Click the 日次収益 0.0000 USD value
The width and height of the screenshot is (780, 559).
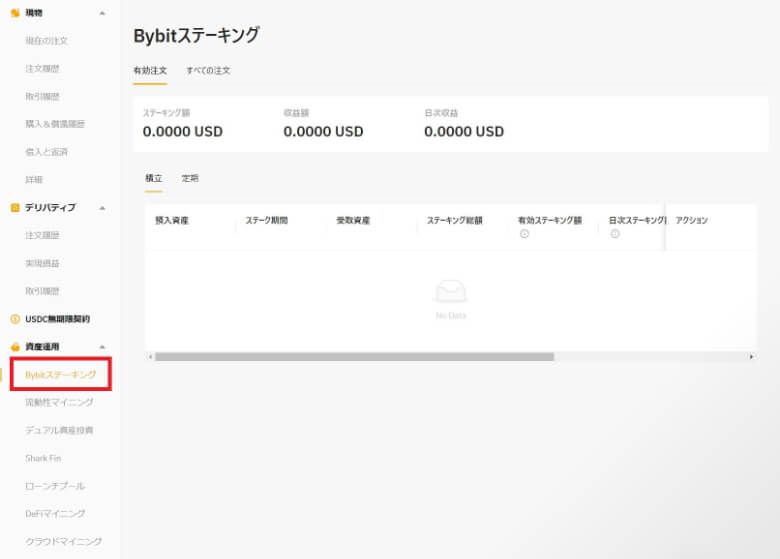click(464, 132)
